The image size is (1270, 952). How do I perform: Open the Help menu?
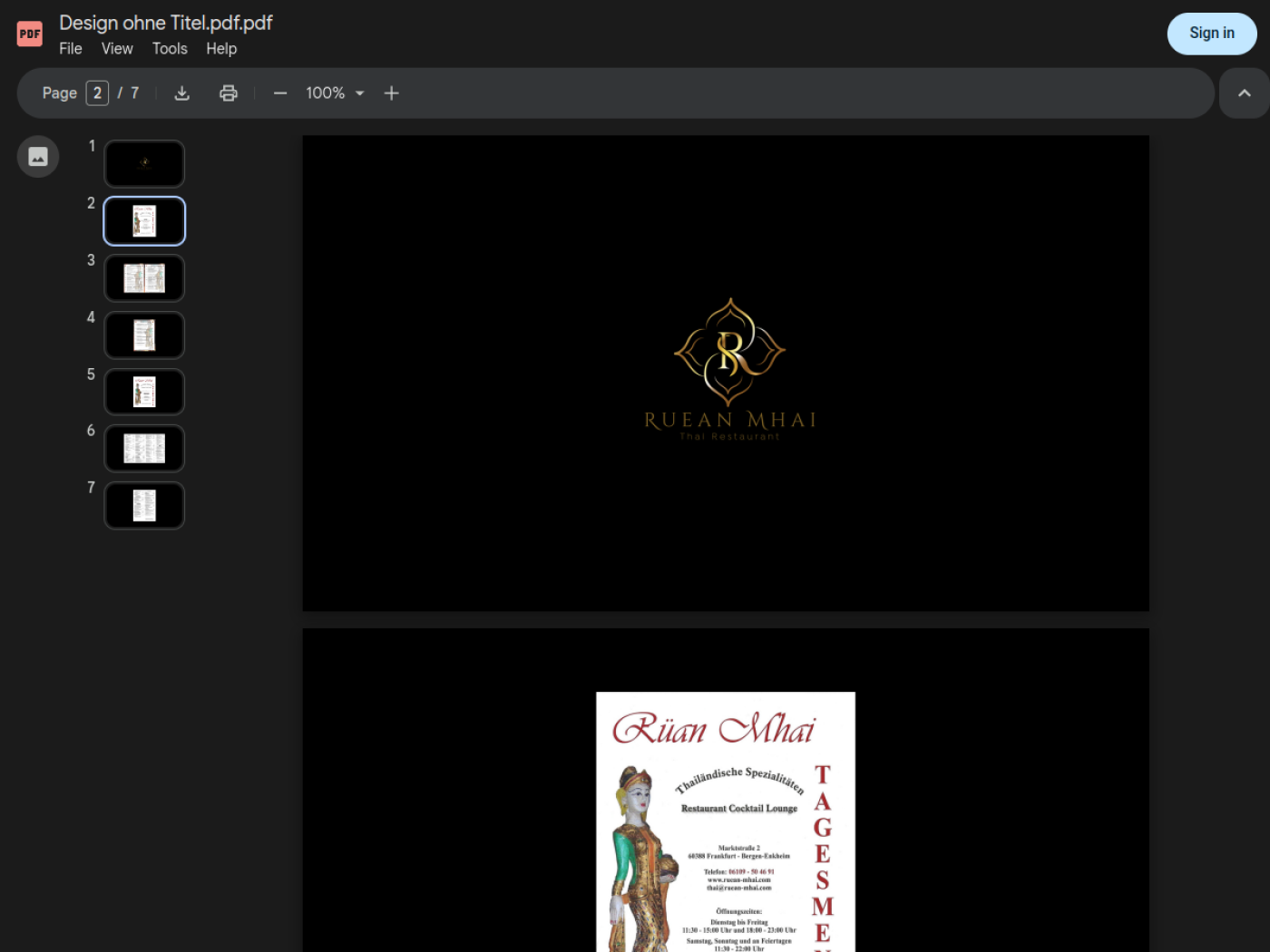coord(221,49)
